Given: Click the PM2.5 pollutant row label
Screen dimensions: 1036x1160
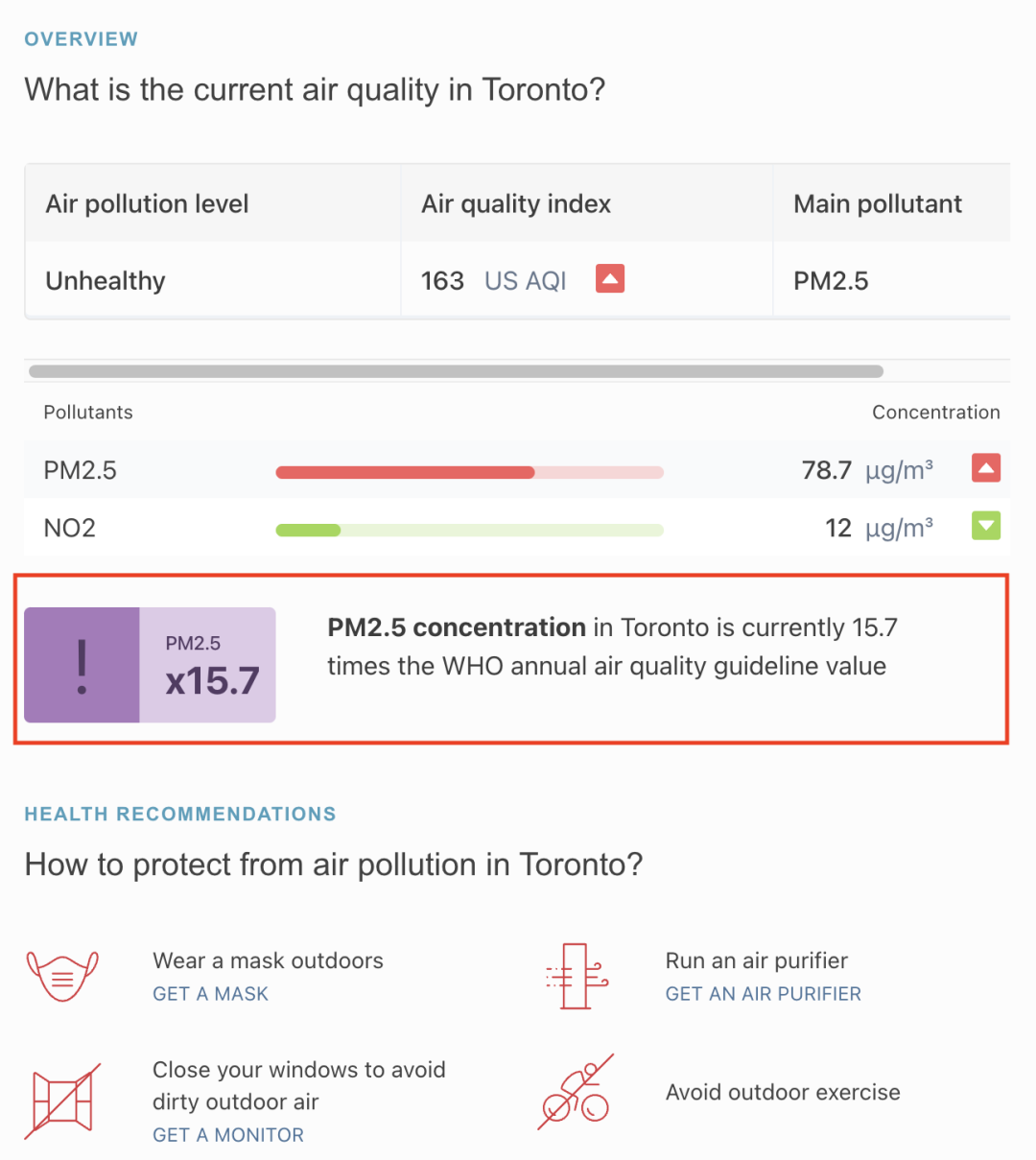Looking at the screenshot, I should pyautogui.click(x=81, y=470).
